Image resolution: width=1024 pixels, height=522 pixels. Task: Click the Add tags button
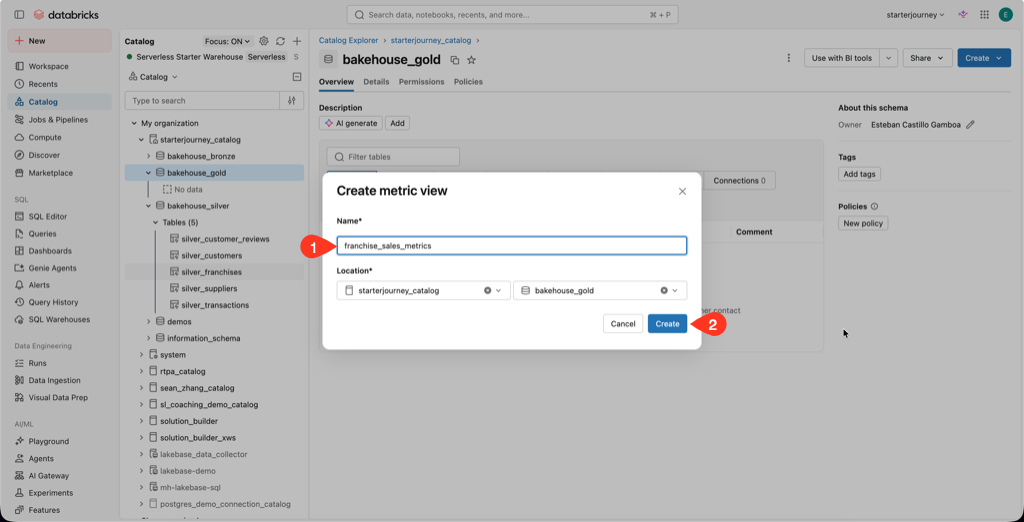tap(859, 174)
